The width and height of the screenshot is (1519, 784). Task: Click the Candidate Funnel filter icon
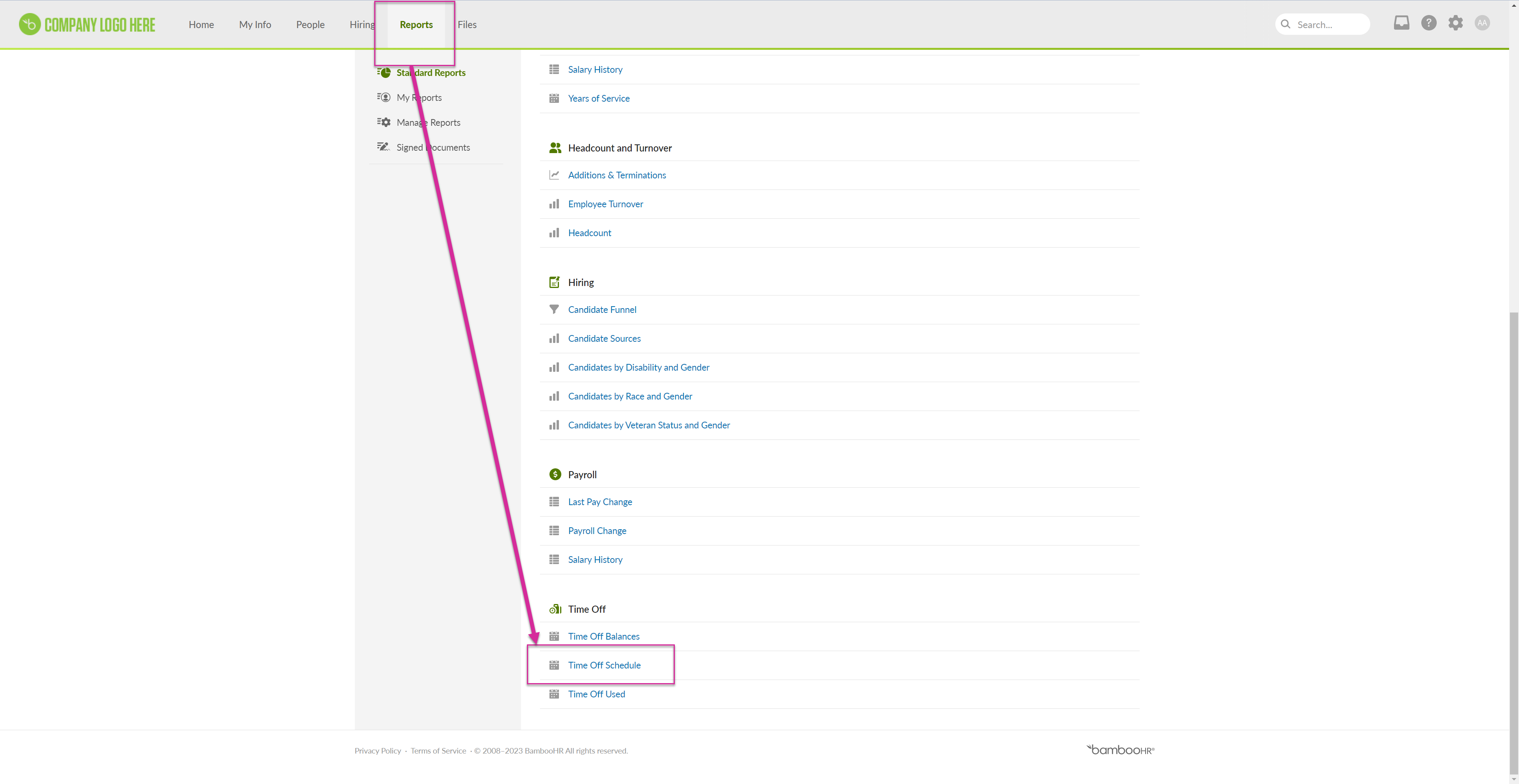[x=554, y=309]
